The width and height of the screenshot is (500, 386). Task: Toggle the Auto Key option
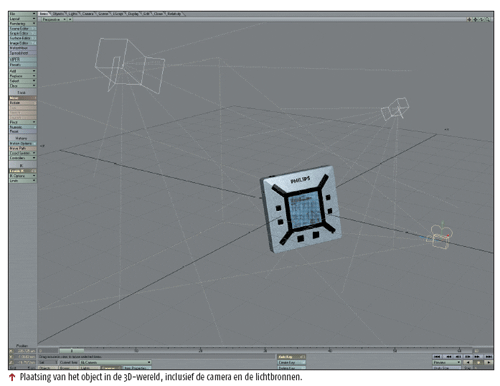coord(291,357)
